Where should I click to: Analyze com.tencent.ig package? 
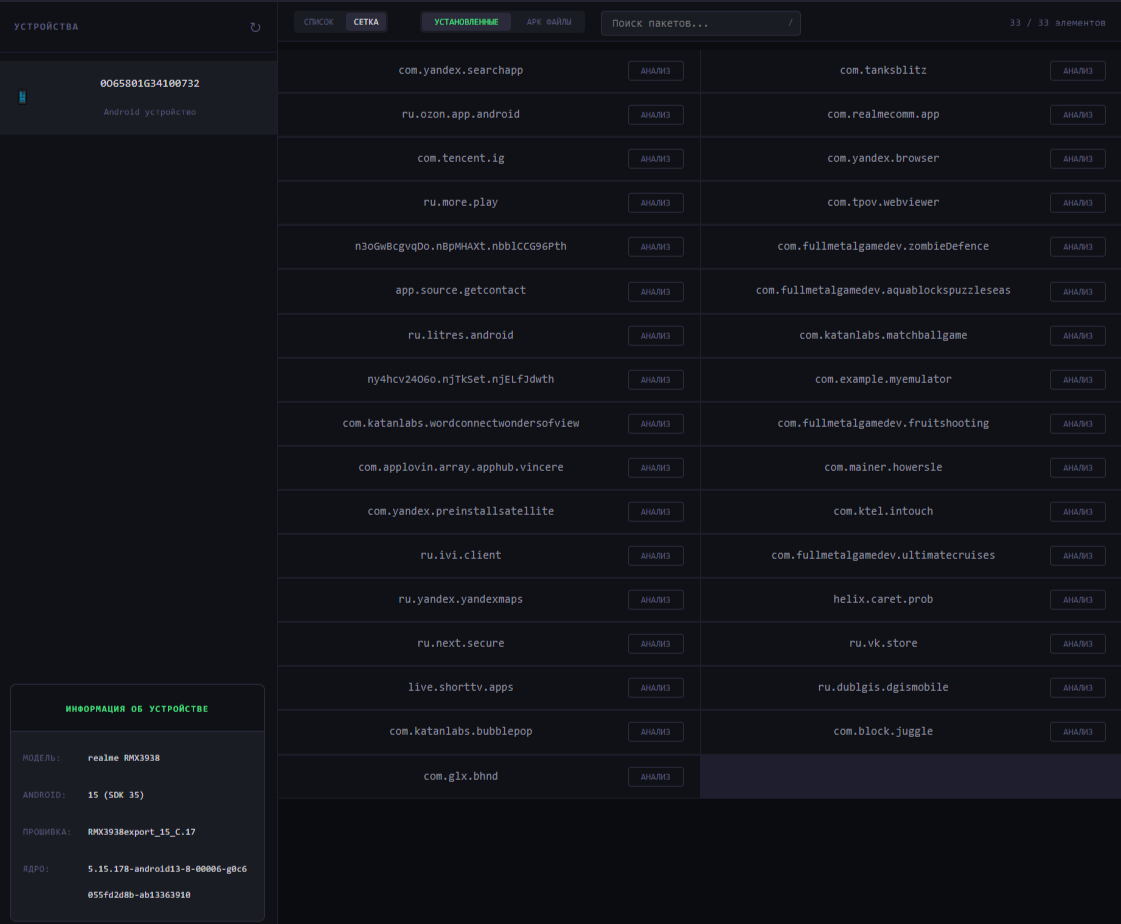coord(656,159)
